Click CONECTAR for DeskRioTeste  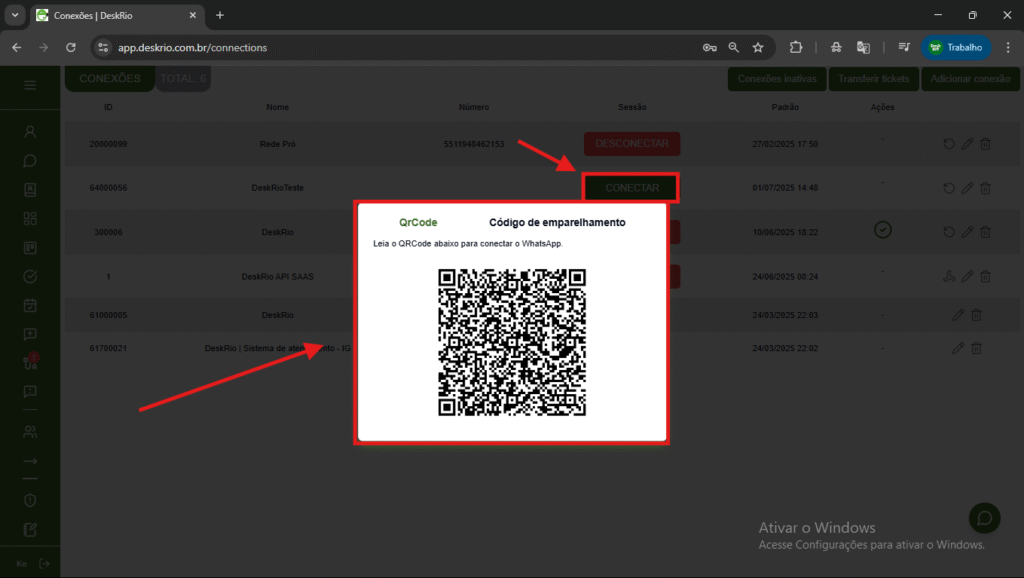tap(632, 188)
